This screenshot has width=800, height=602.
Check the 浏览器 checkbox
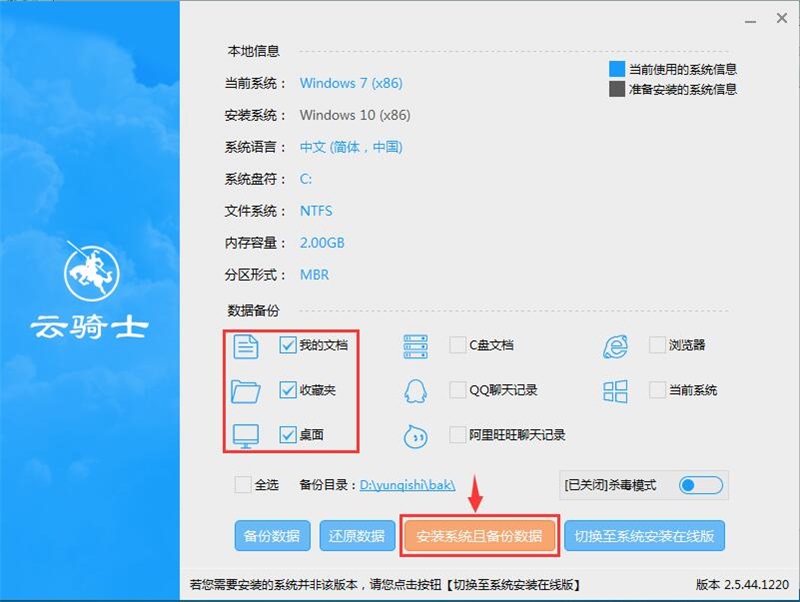coord(657,345)
